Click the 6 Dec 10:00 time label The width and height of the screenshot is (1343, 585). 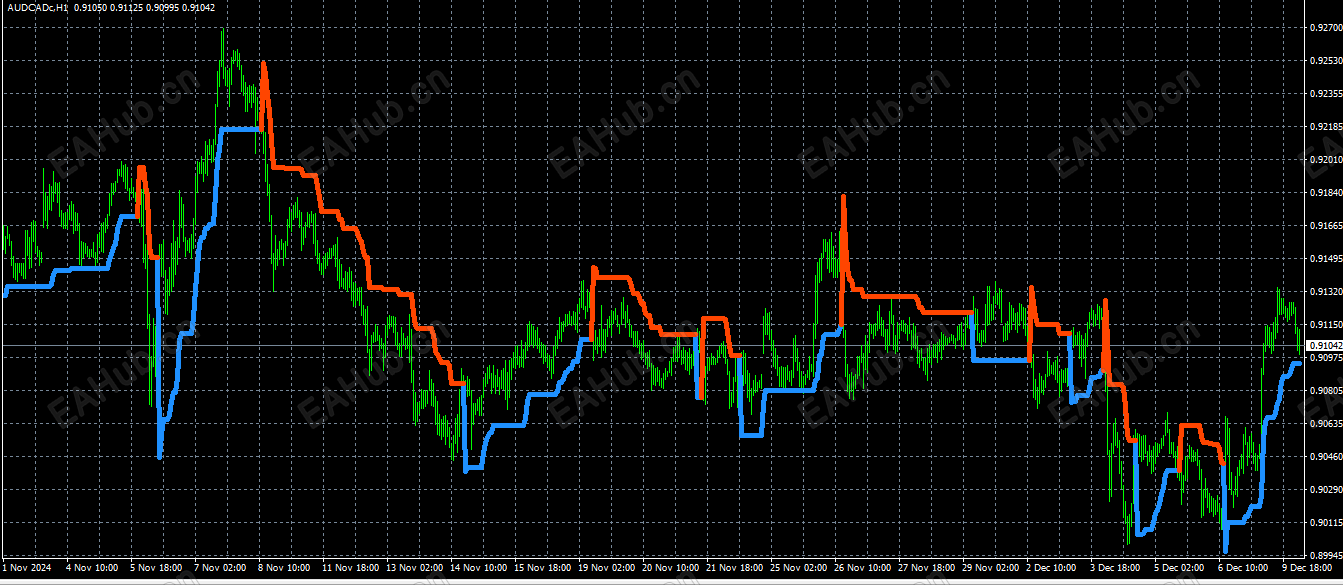point(1244,567)
